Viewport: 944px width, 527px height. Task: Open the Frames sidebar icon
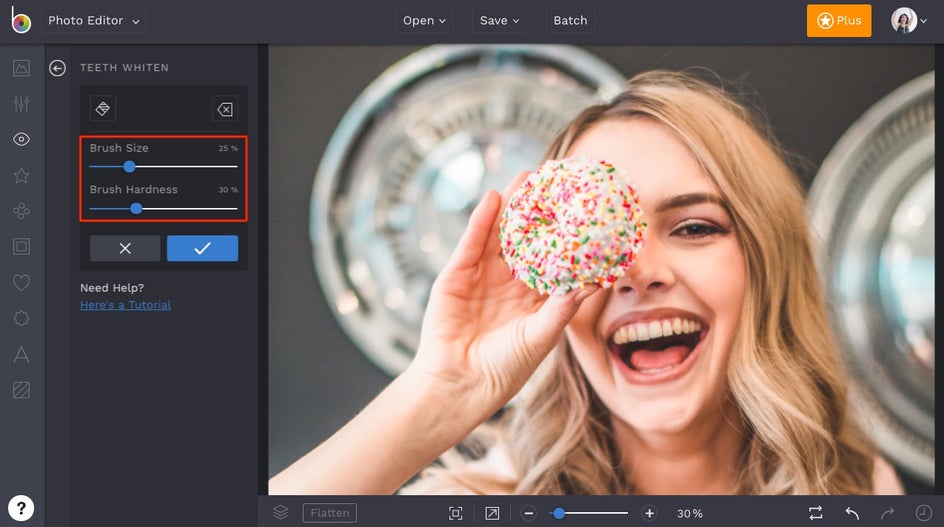[x=21, y=246]
